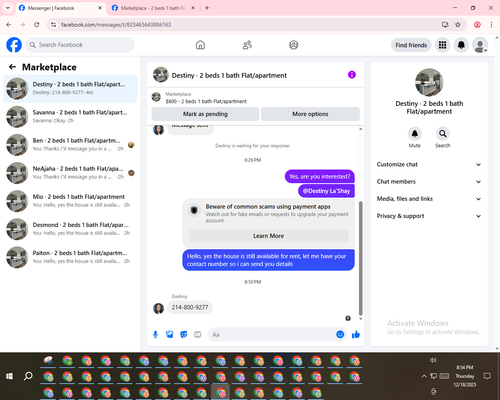Open Ben conversation in chat list
The width and height of the screenshot is (500, 400).
pyautogui.click(x=70, y=145)
